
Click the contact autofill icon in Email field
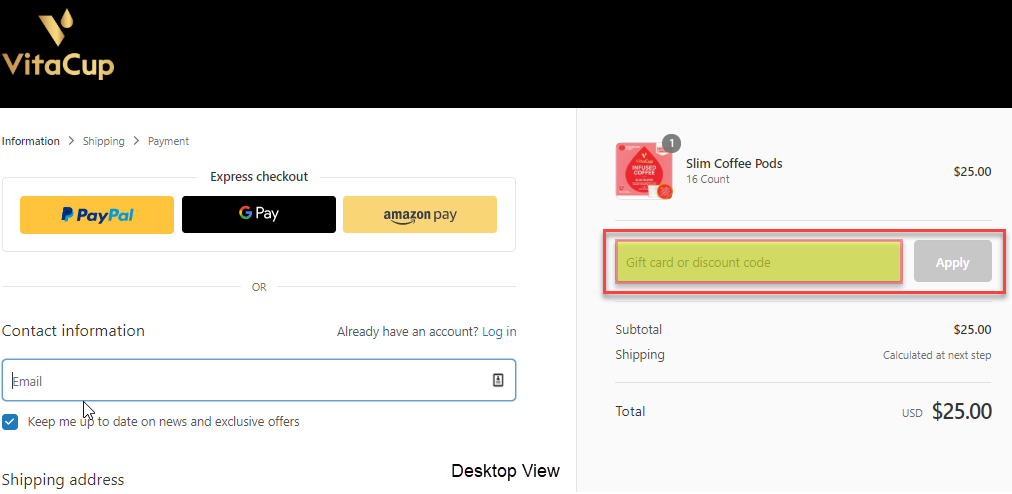498,380
